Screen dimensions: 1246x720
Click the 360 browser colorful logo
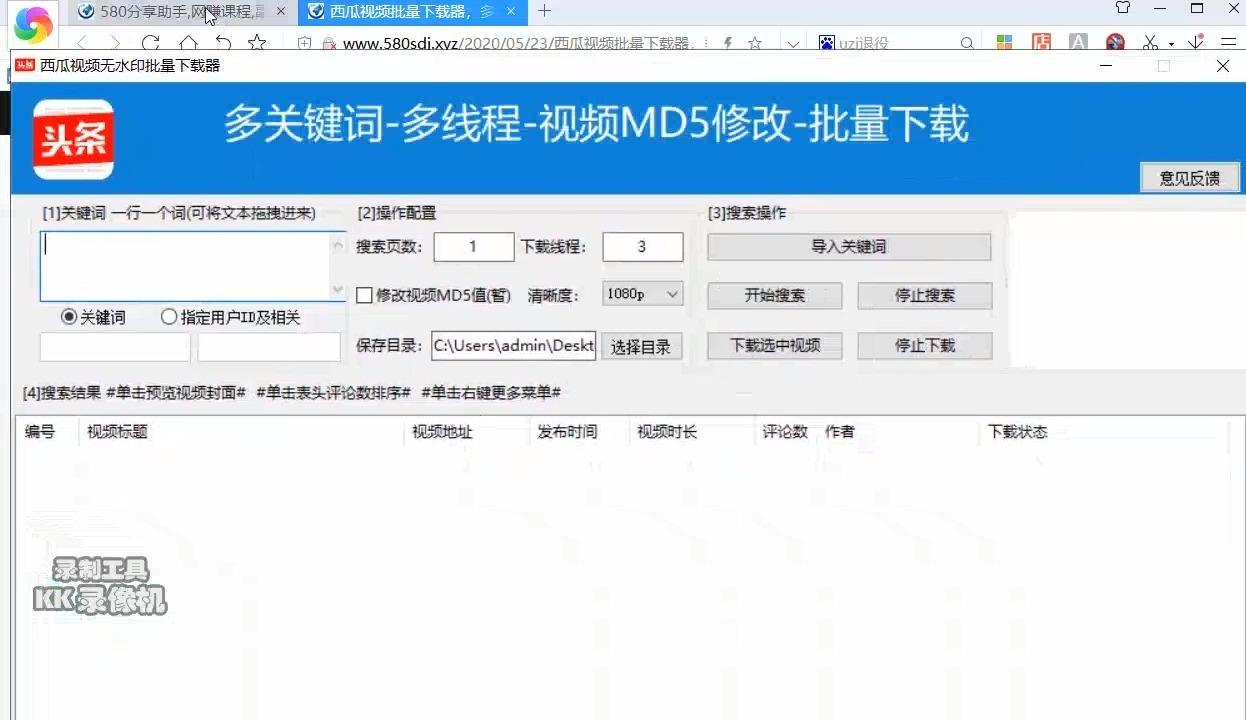(32, 24)
